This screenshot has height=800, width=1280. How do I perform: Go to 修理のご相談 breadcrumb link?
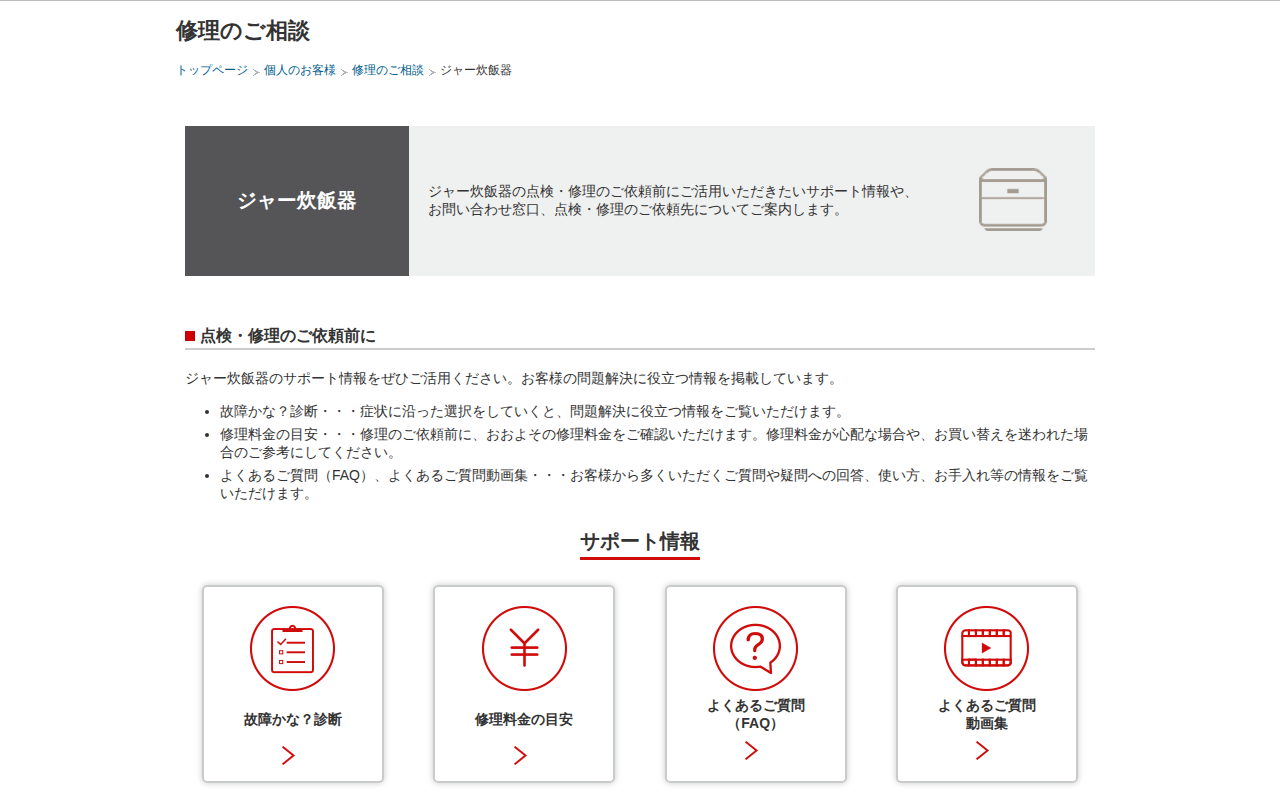point(388,70)
